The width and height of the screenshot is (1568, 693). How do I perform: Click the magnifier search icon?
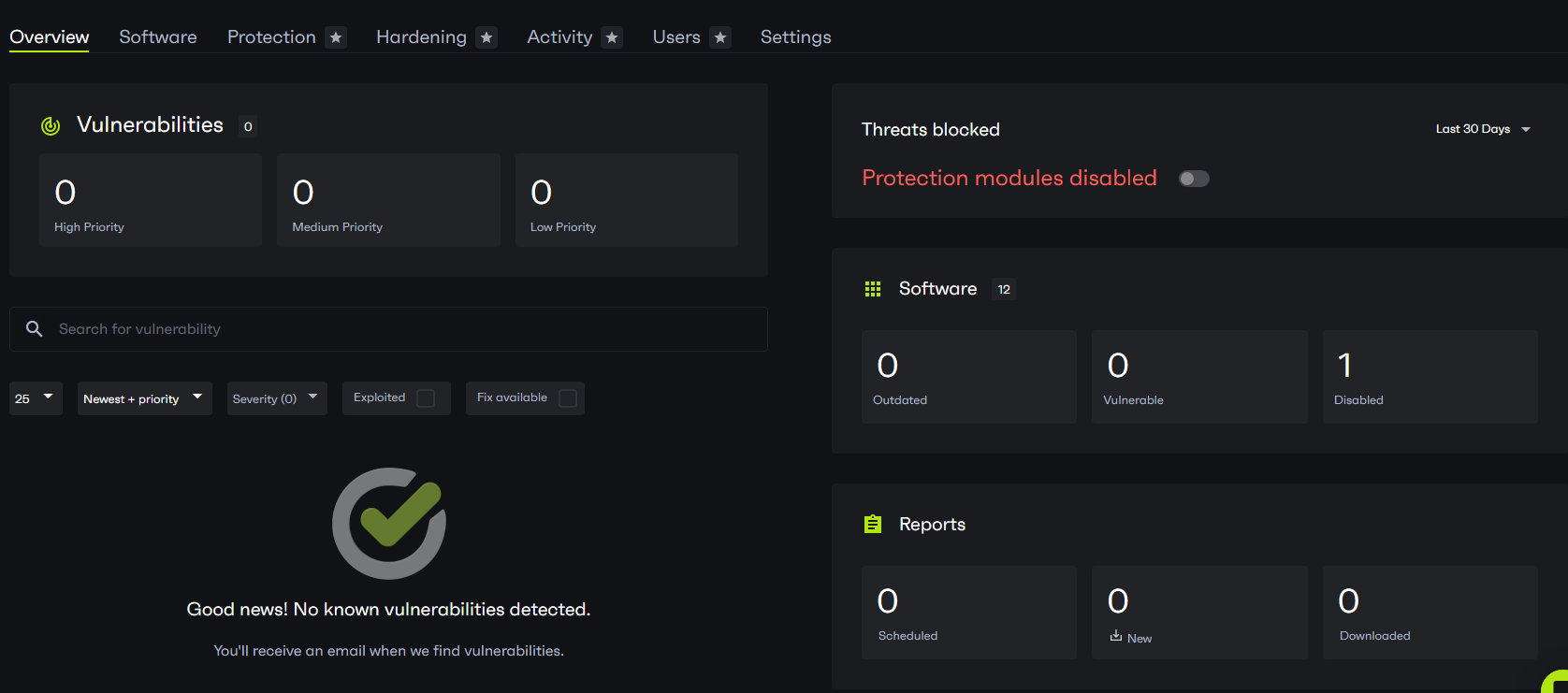click(35, 329)
